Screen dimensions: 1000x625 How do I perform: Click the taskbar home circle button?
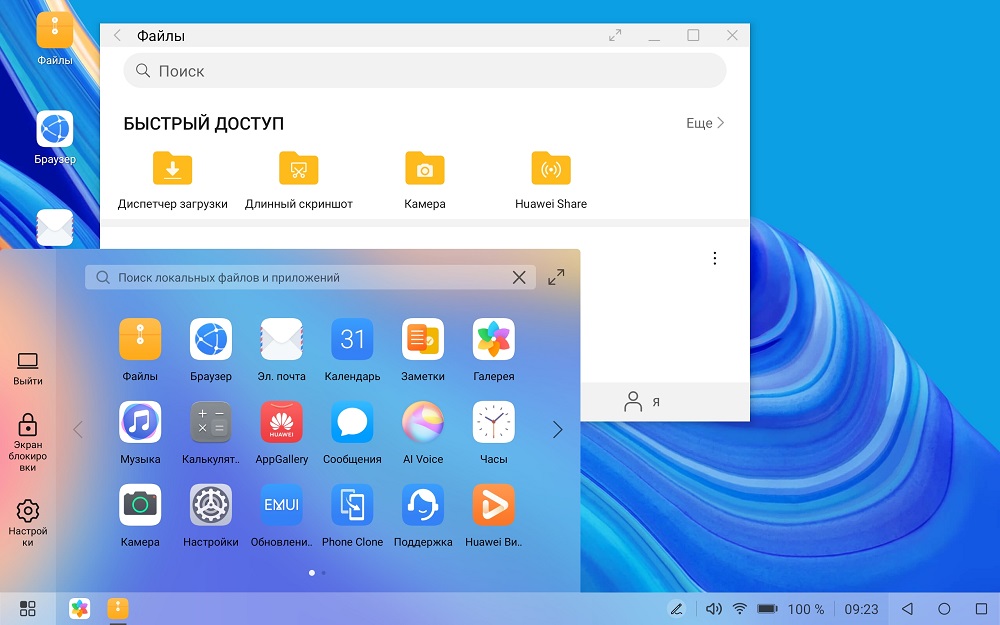(x=945, y=608)
